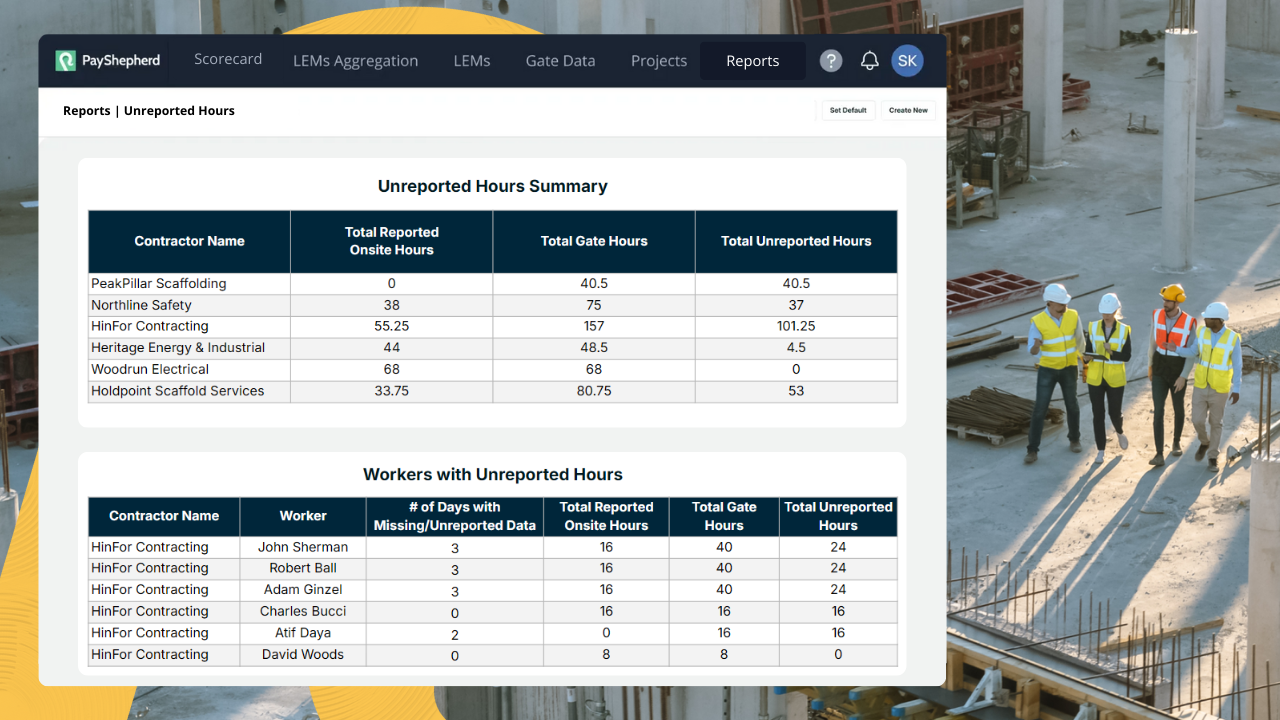The image size is (1280, 720).
Task: Select worker David Woods
Action: click(x=303, y=655)
